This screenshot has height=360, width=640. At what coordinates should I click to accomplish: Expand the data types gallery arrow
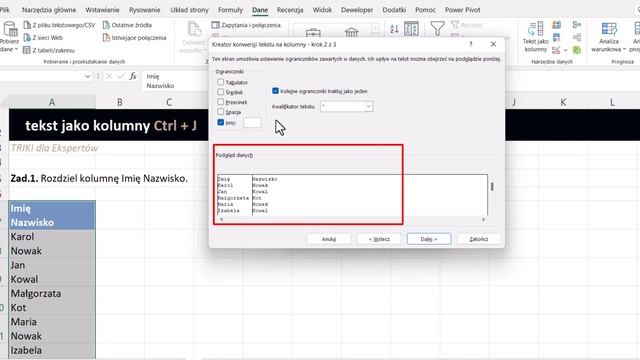375,29
